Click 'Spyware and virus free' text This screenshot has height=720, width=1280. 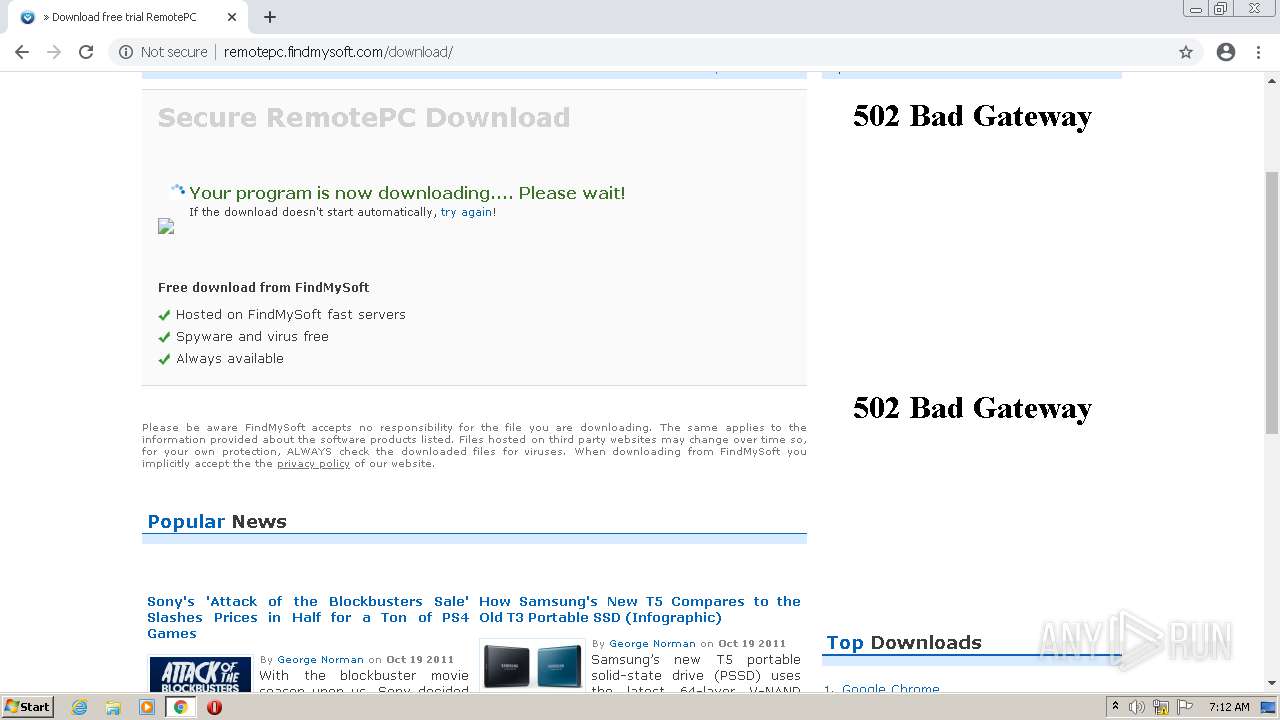coord(252,336)
